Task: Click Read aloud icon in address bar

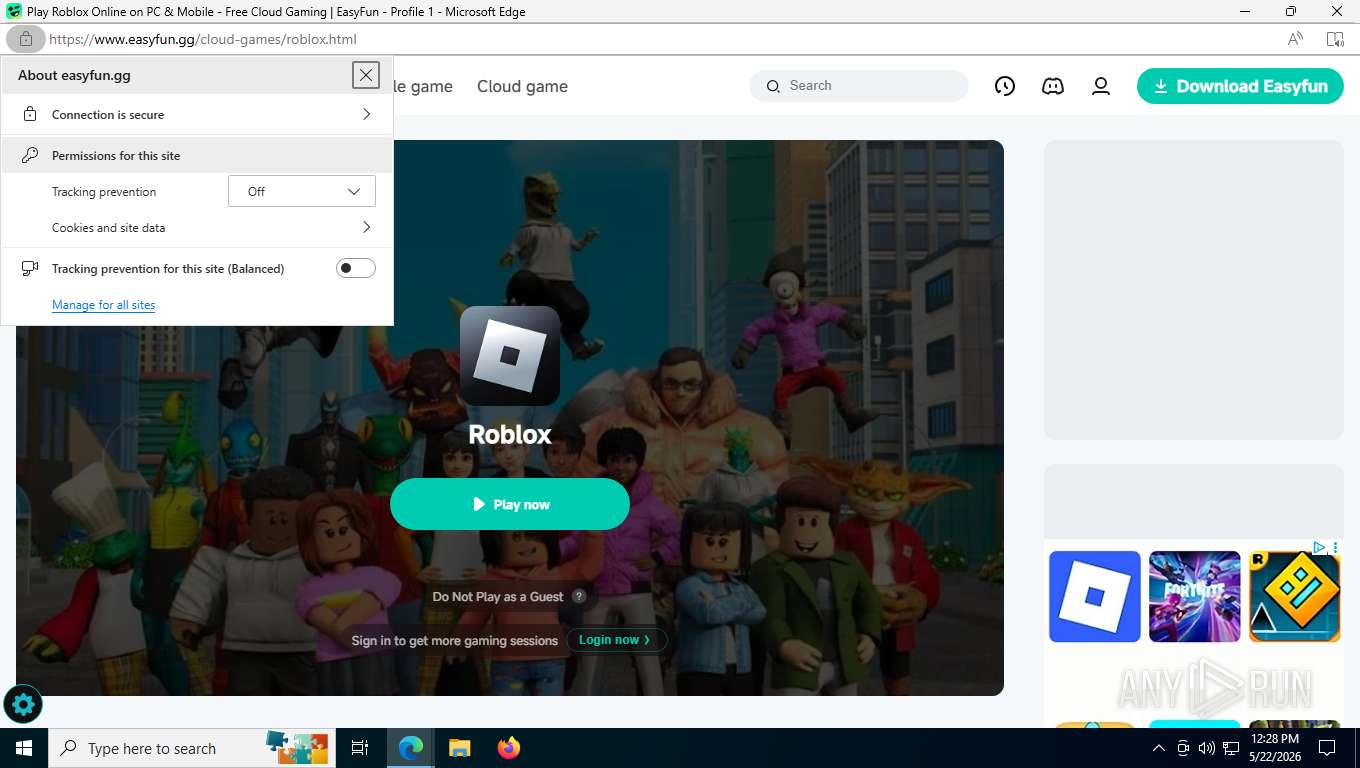Action: (1295, 39)
